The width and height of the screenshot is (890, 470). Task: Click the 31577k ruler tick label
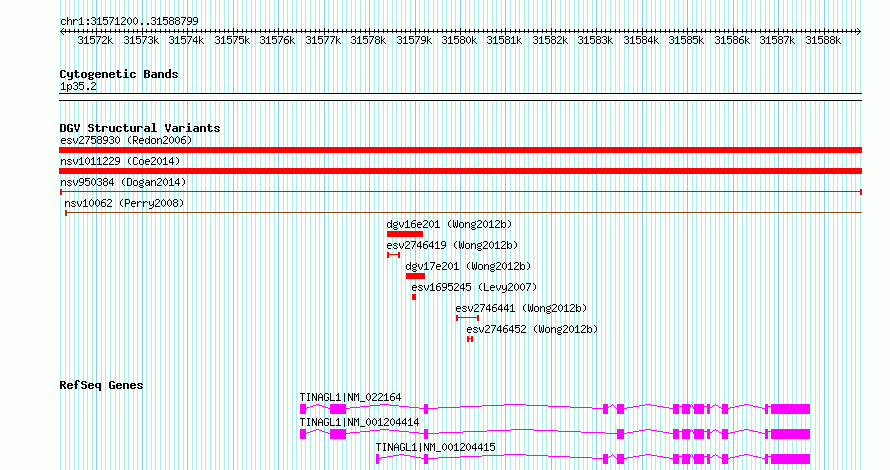[323, 40]
